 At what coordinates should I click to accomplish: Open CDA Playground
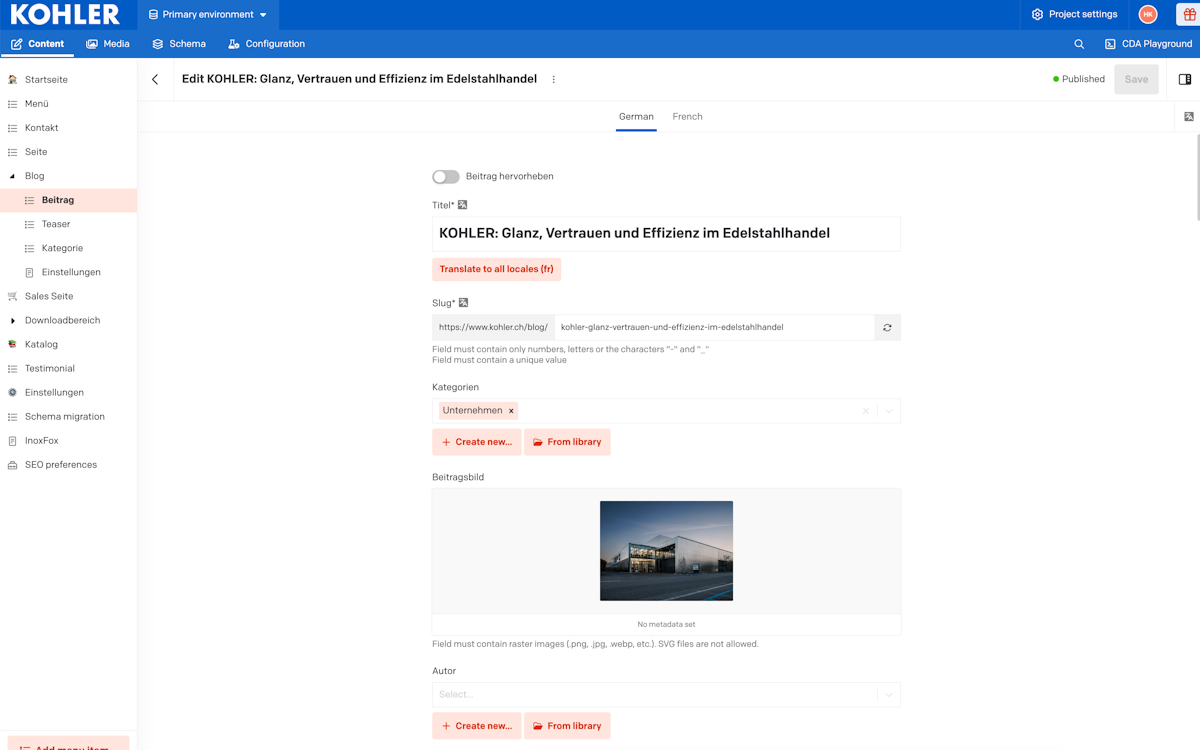(x=1148, y=44)
